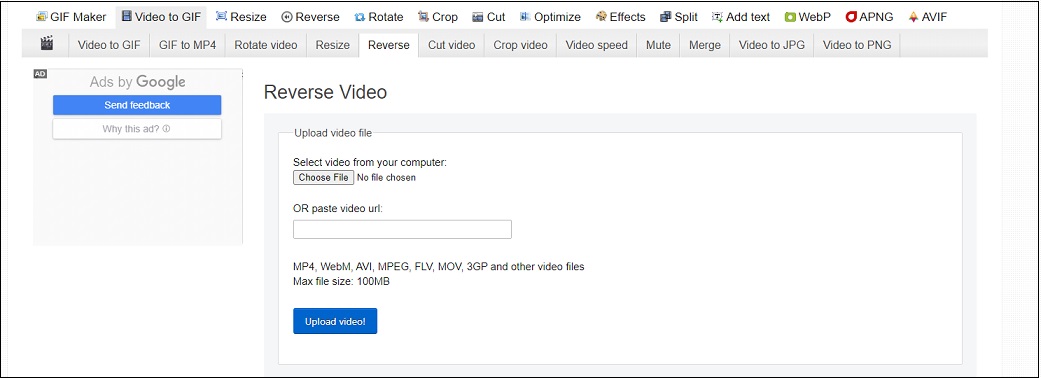Switch to the Cut video tab

coord(451,45)
